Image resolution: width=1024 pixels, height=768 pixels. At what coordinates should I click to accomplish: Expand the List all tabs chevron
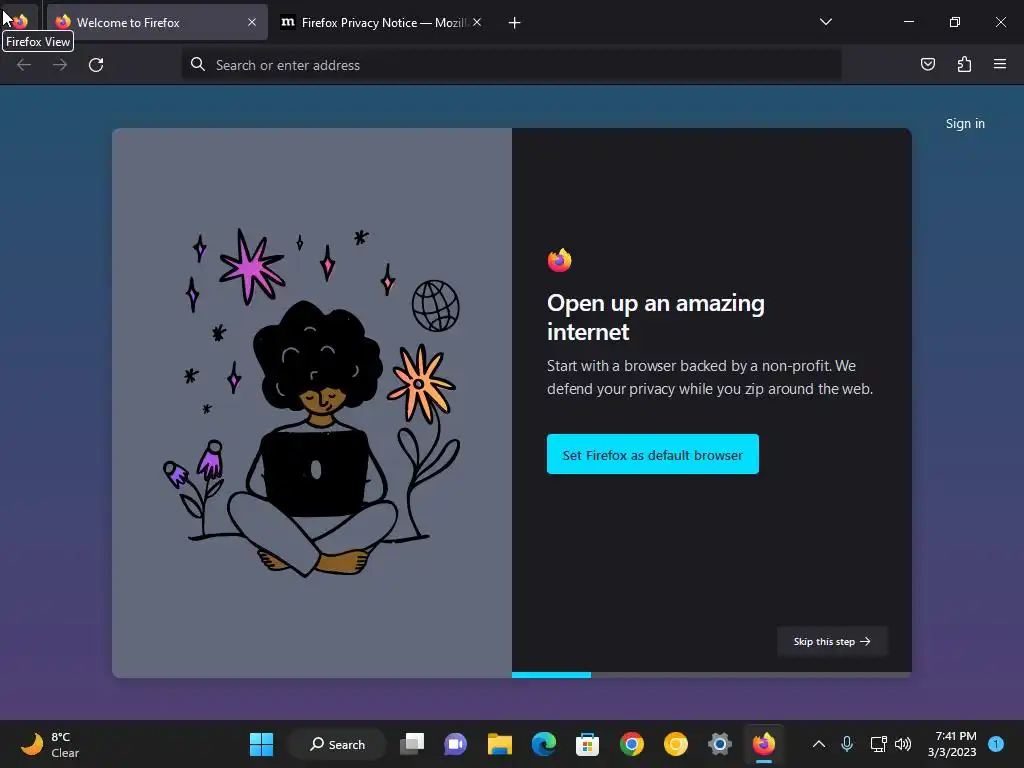click(x=825, y=22)
